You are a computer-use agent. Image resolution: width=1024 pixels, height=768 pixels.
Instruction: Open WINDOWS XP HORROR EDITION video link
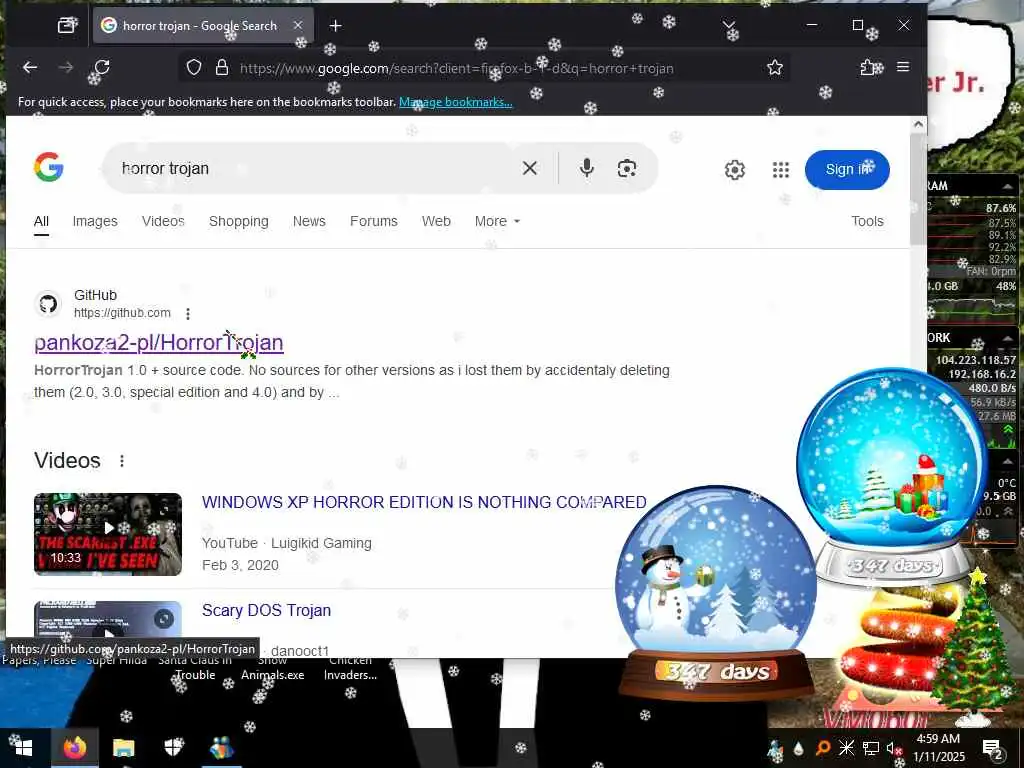(424, 502)
